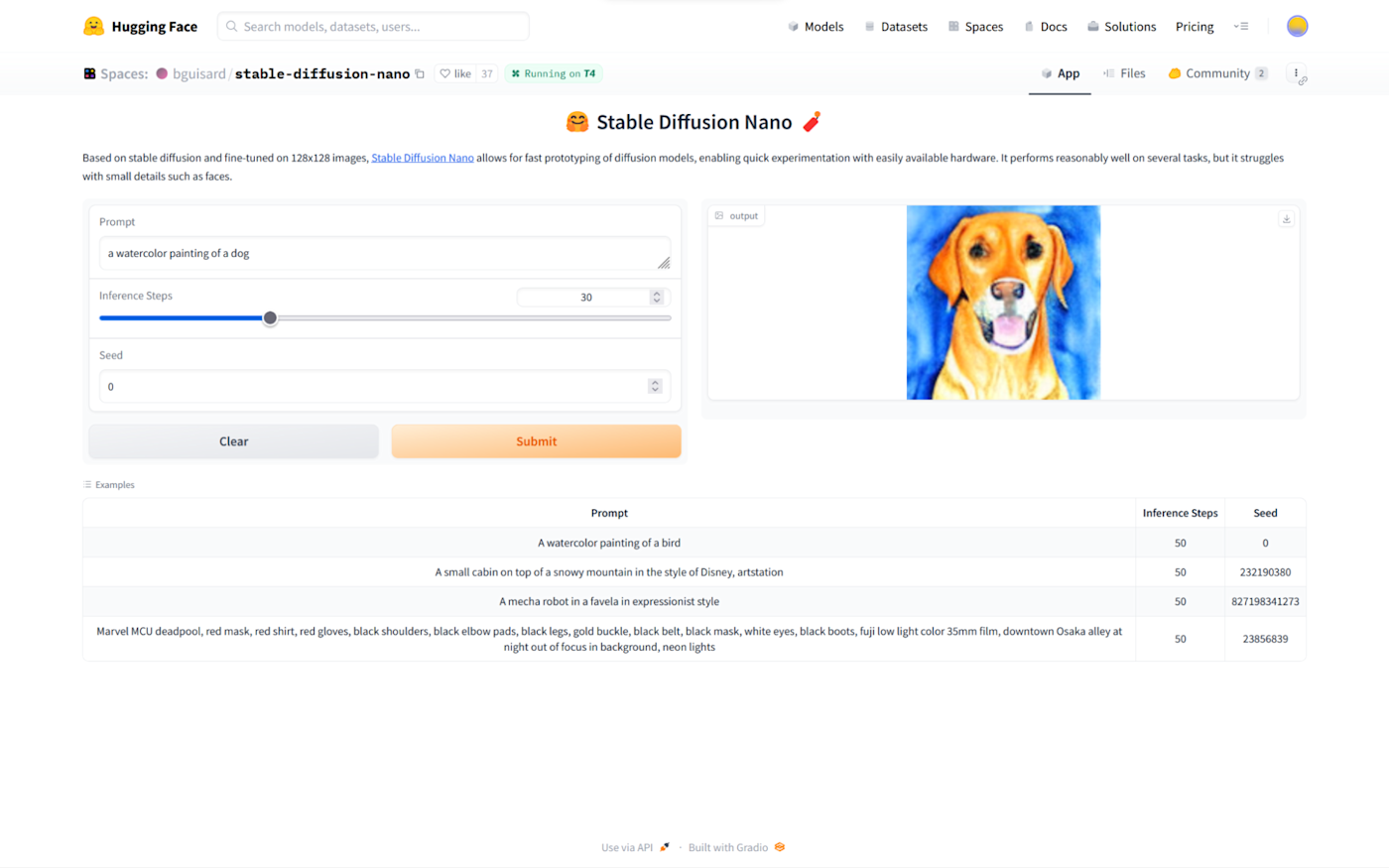Viewport: 1389px width, 868px height.
Task: Select the mecha robot example row
Action: (694, 601)
